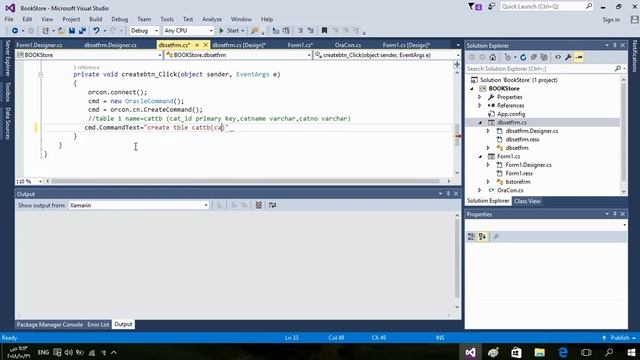This screenshot has width=640, height=360.
Task: Open the BOOKStore project scope dropdown
Action: [x=89, y=55]
